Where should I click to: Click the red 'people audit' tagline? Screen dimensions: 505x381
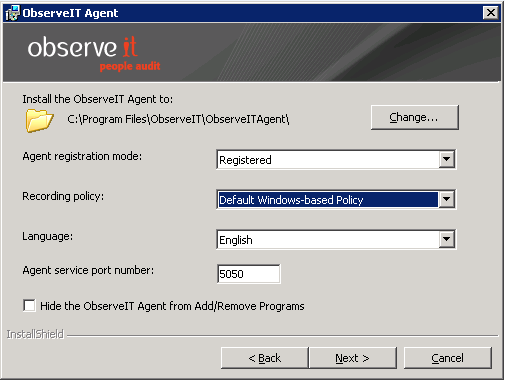[x=130, y=66]
